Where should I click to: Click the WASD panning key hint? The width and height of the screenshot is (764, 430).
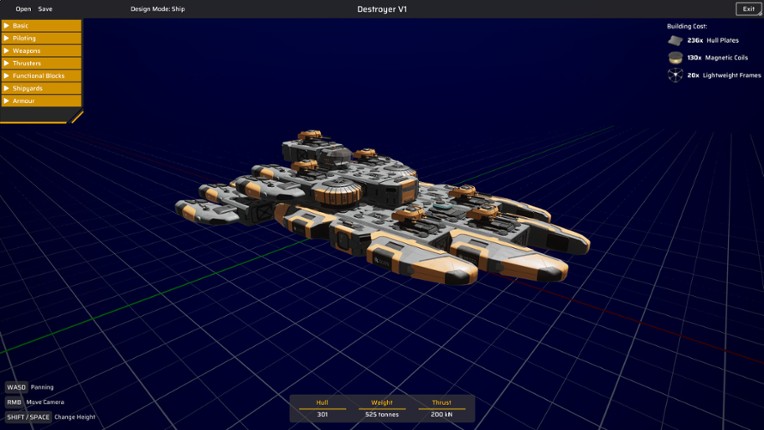16,387
